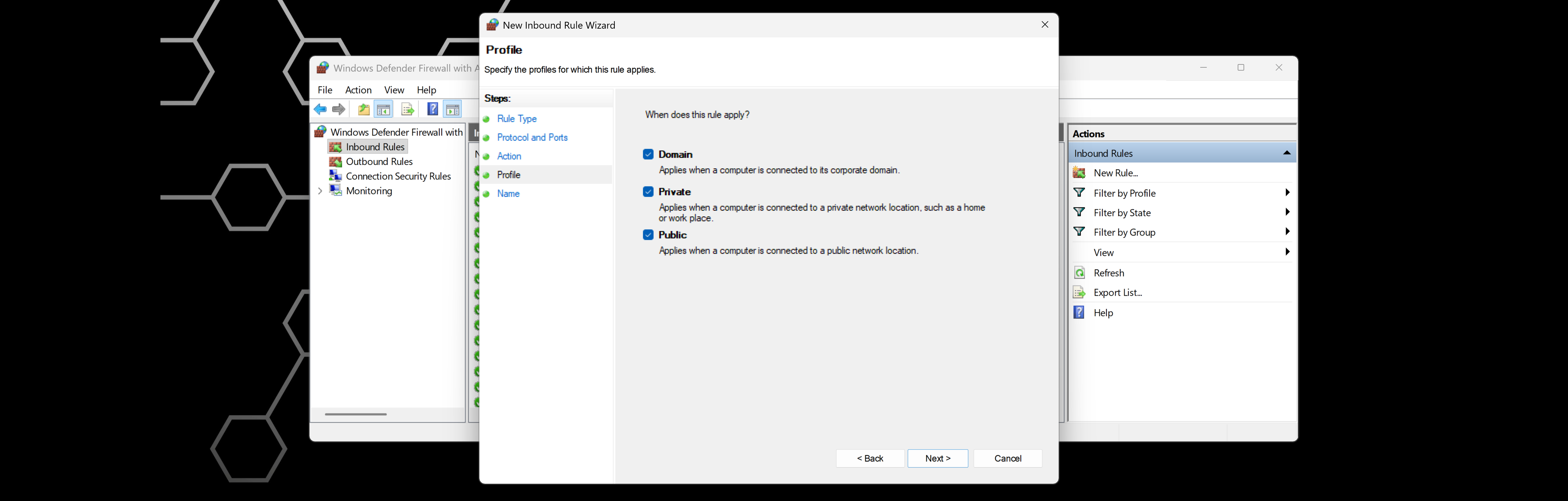This screenshot has width=1568, height=501.
Task: Select Monitoring in console tree
Action: pyautogui.click(x=369, y=191)
